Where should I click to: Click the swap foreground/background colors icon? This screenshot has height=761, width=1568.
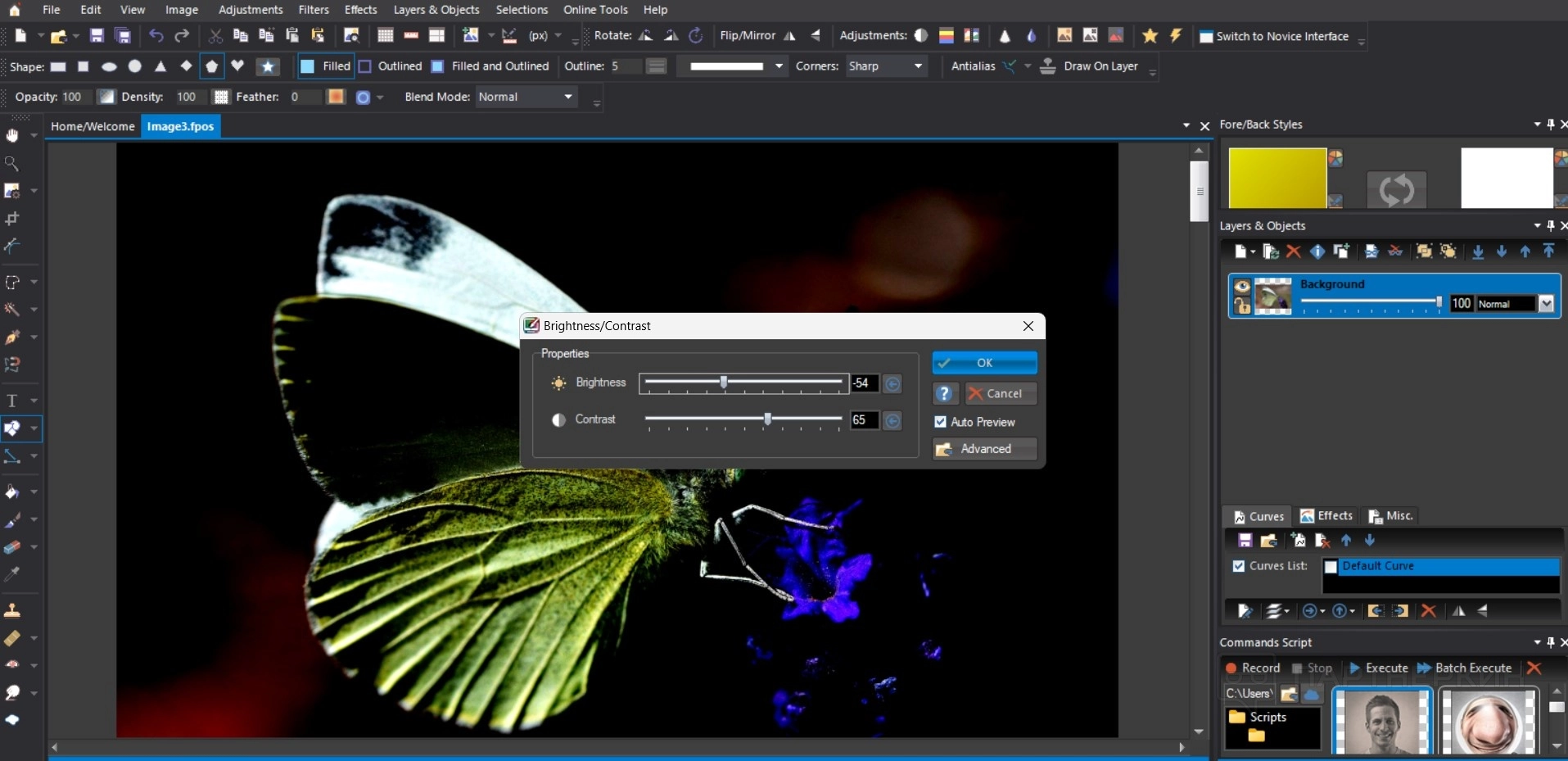click(1396, 189)
